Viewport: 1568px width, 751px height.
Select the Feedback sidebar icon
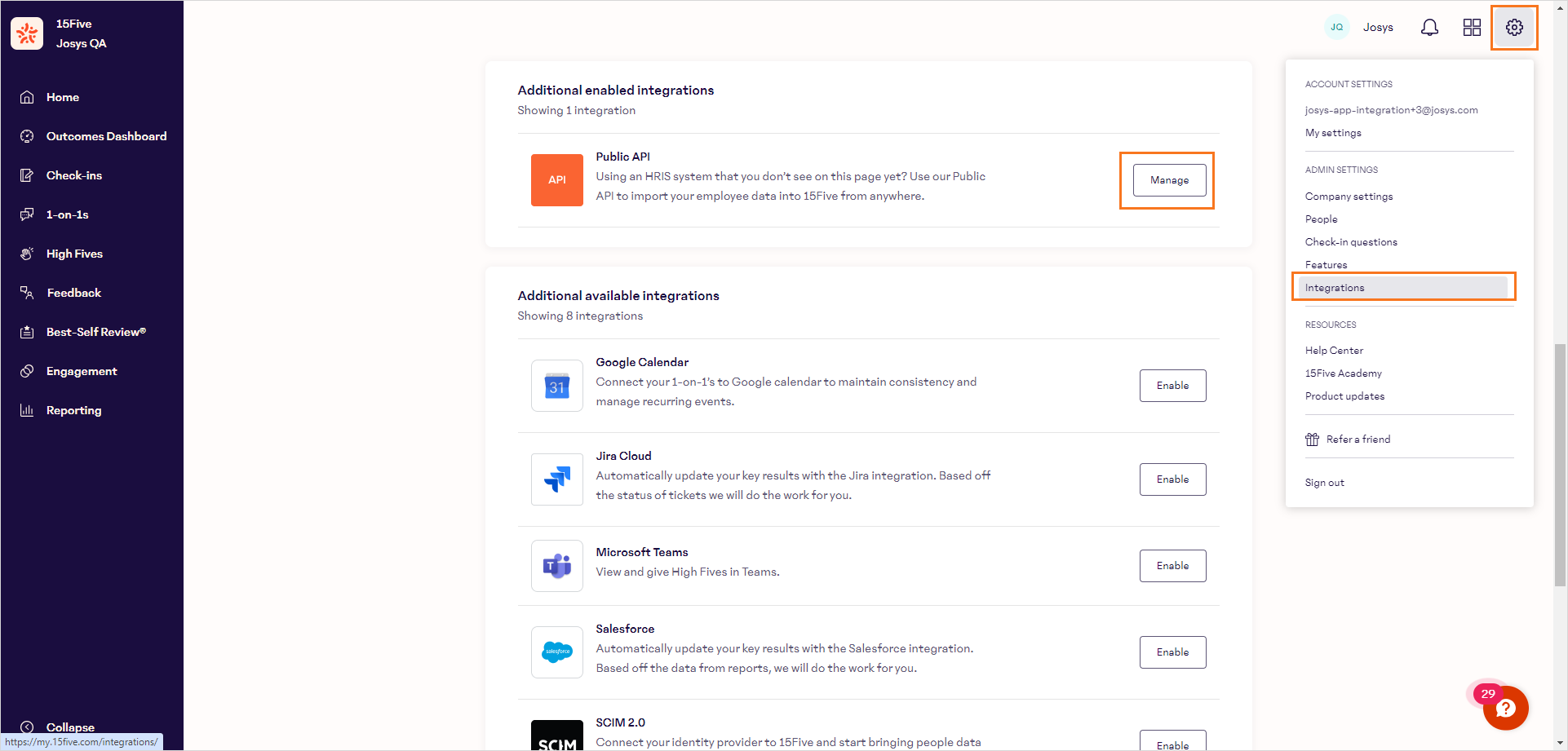[27, 293]
